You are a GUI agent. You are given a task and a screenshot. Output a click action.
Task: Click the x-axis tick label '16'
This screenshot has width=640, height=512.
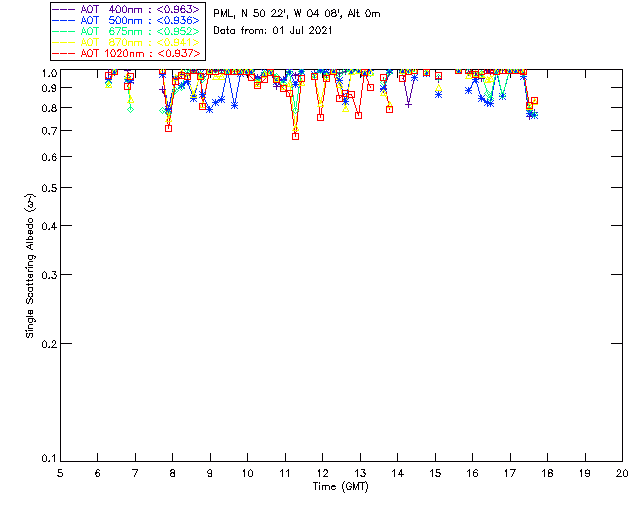tap(473, 473)
